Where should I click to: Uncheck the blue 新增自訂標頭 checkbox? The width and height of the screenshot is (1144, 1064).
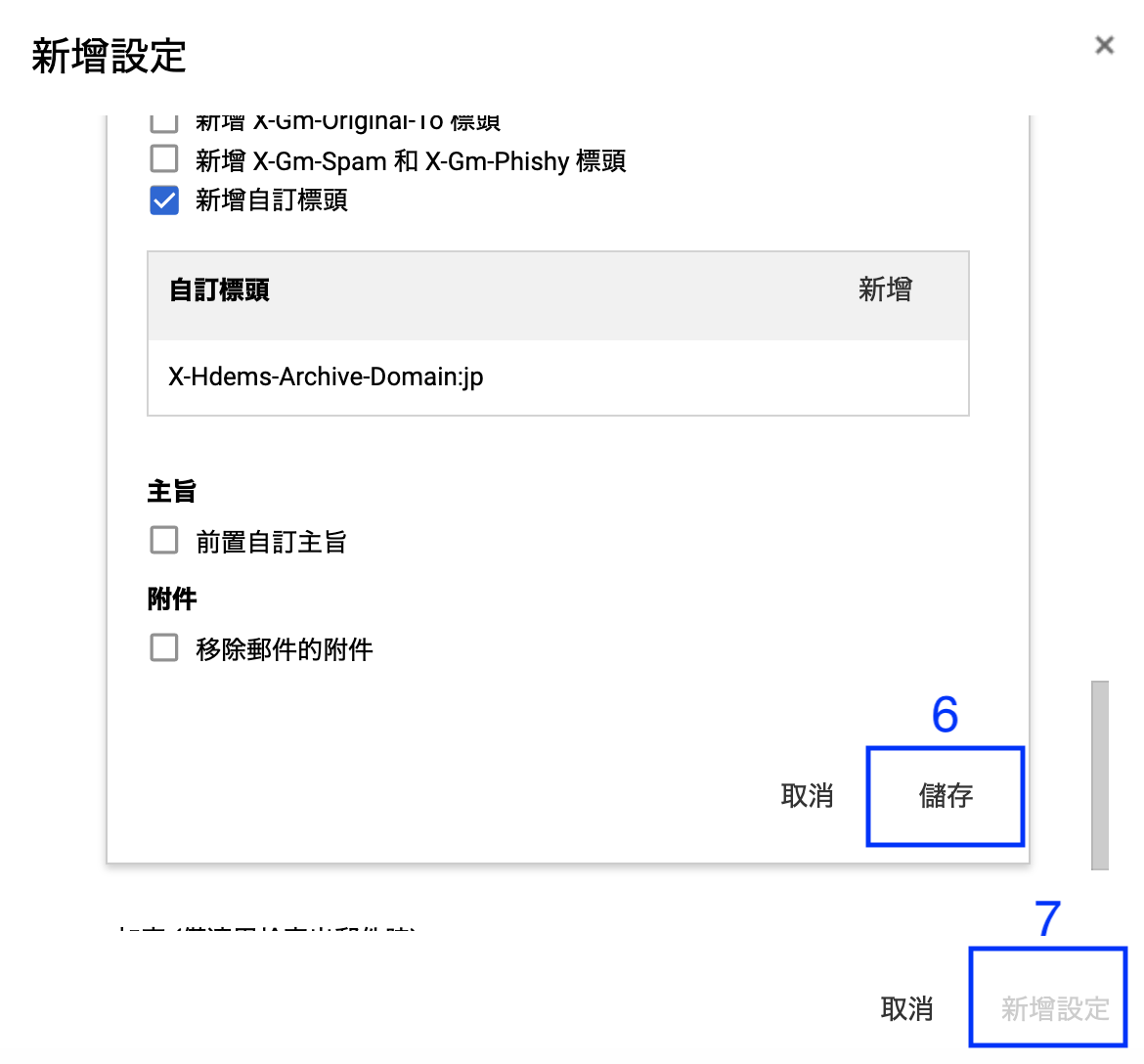(x=164, y=199)
